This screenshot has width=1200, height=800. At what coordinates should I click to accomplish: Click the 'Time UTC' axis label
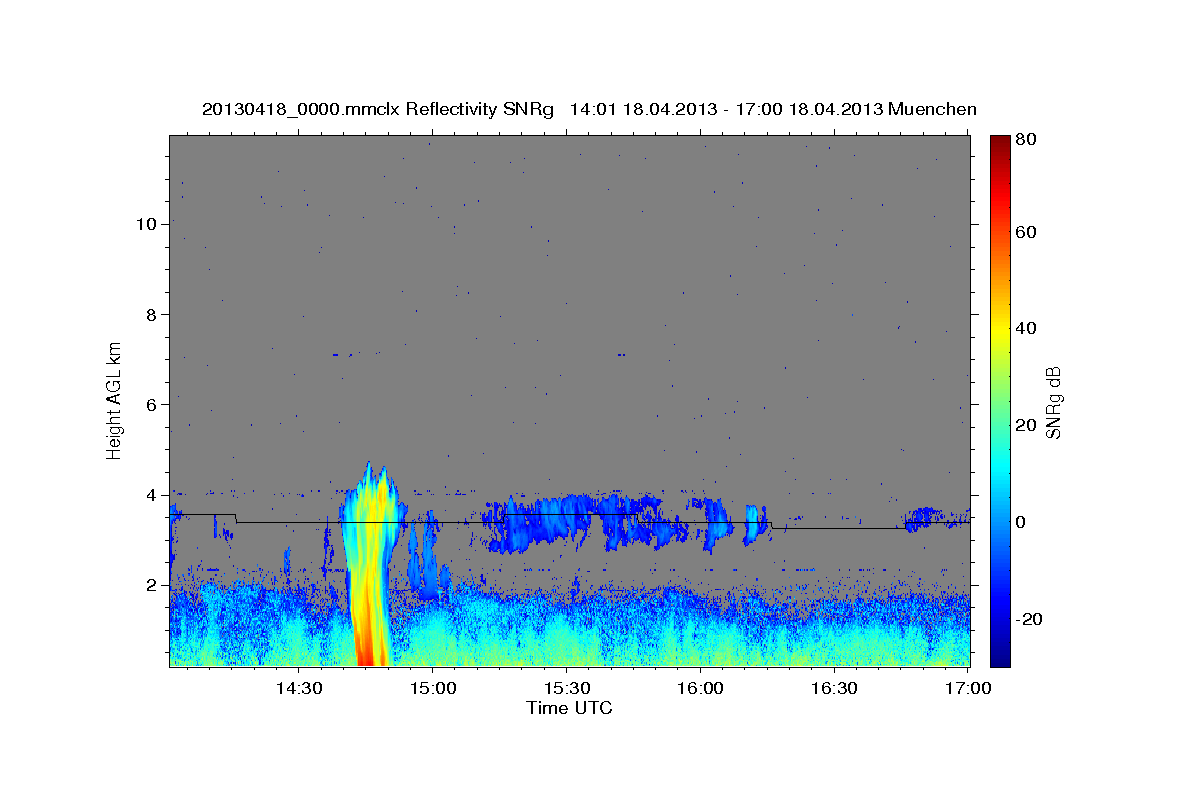569,708
